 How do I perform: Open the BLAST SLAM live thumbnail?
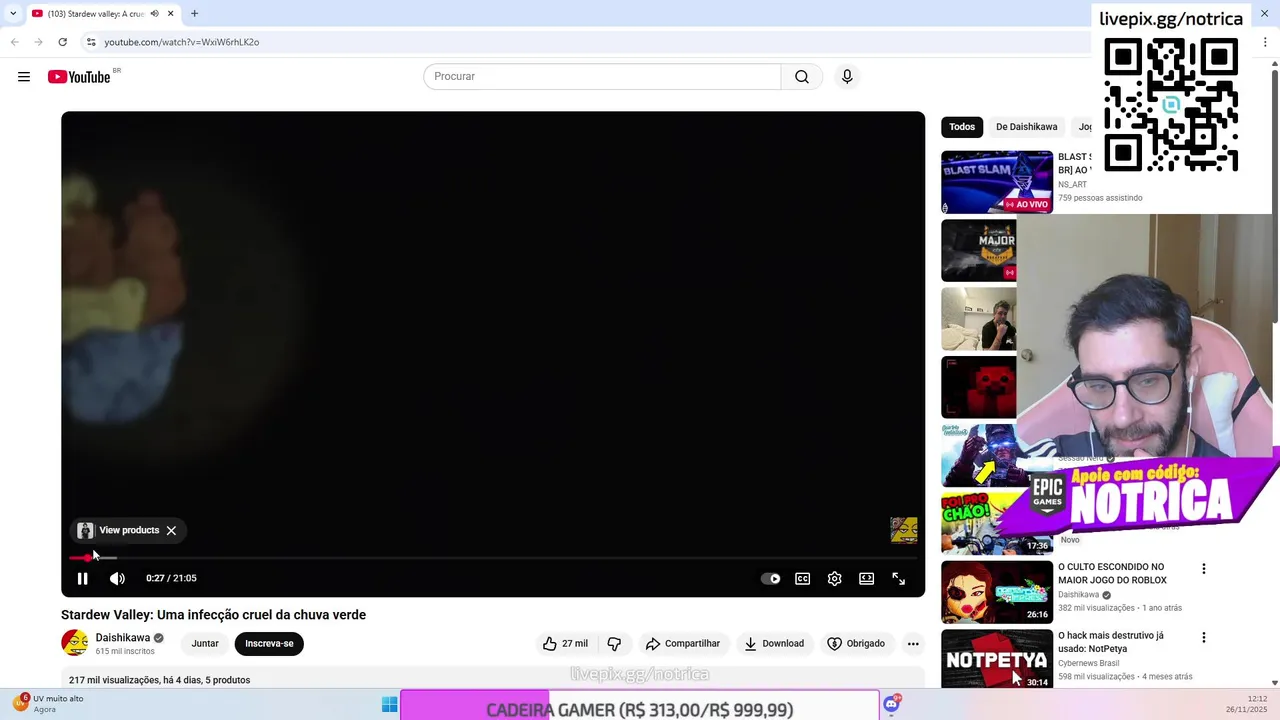click(997, 182)
